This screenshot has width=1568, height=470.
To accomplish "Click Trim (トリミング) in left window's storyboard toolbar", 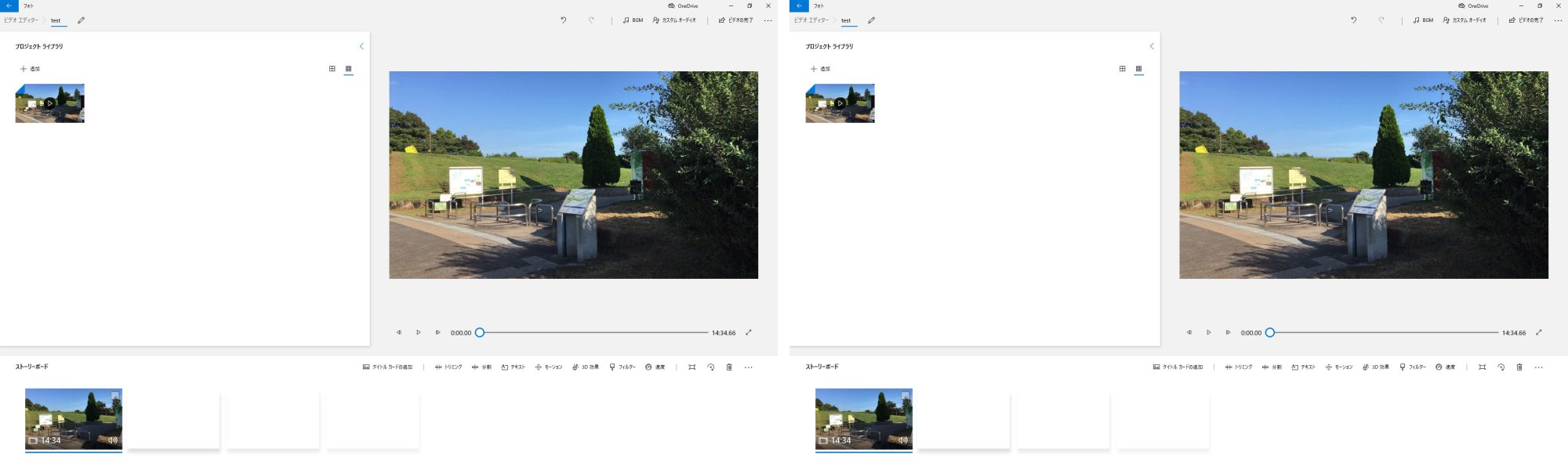I will point(448,367).
